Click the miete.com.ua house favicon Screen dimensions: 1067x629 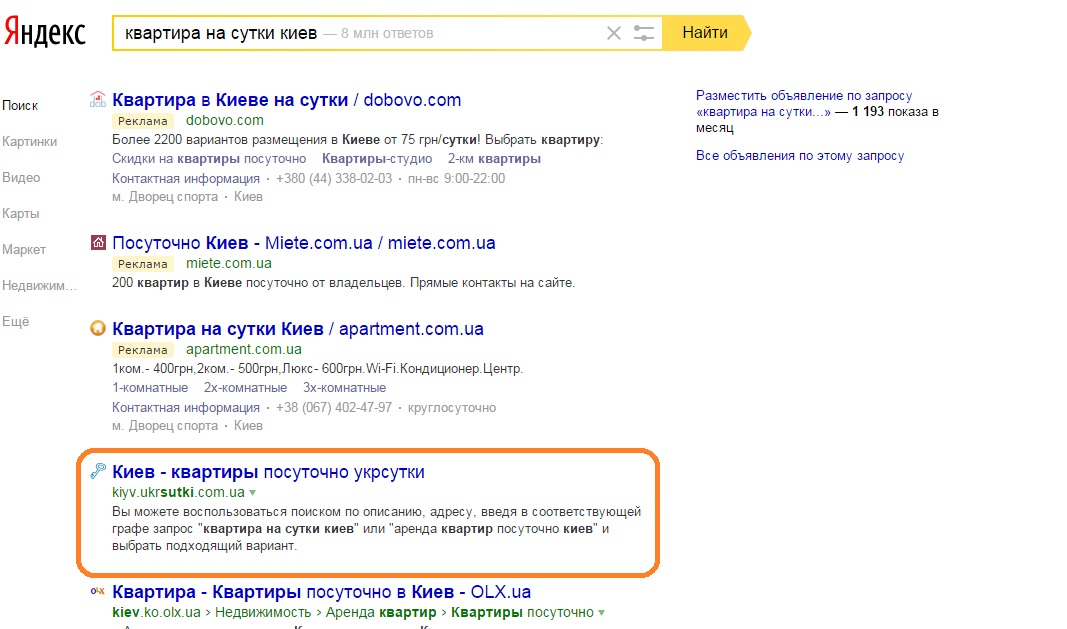tap(98, 242)
